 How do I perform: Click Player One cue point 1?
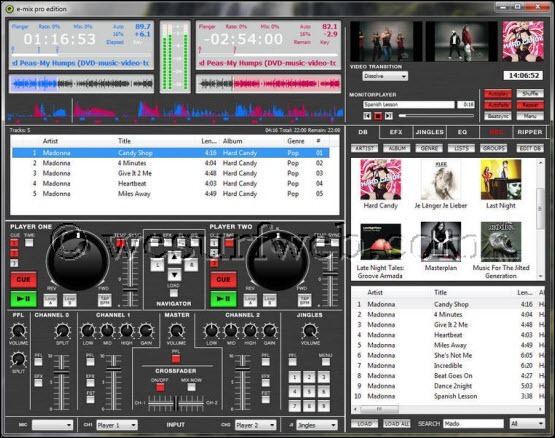14,243
